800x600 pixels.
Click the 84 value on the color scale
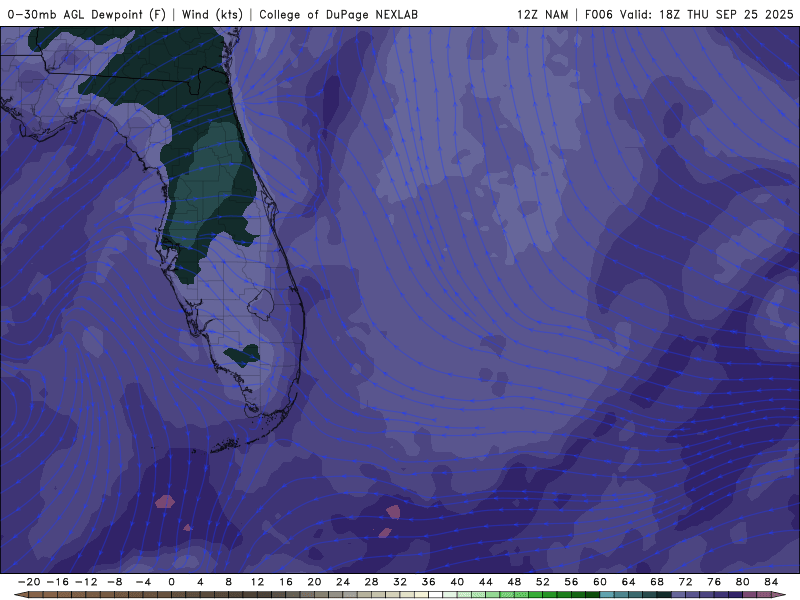[771, 582]
